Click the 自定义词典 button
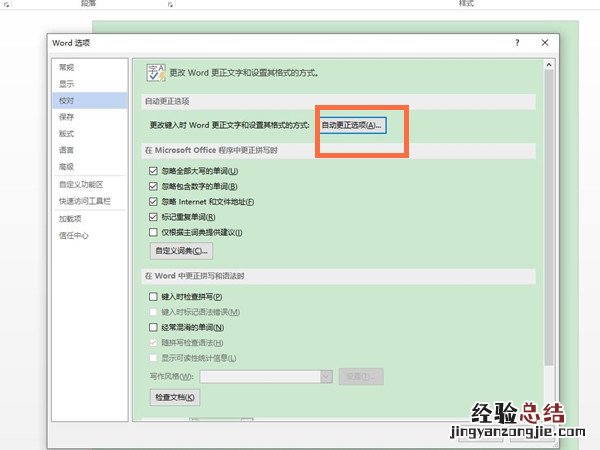The width and height of the screenshot is (600, 450). click(x=177, y=251)
